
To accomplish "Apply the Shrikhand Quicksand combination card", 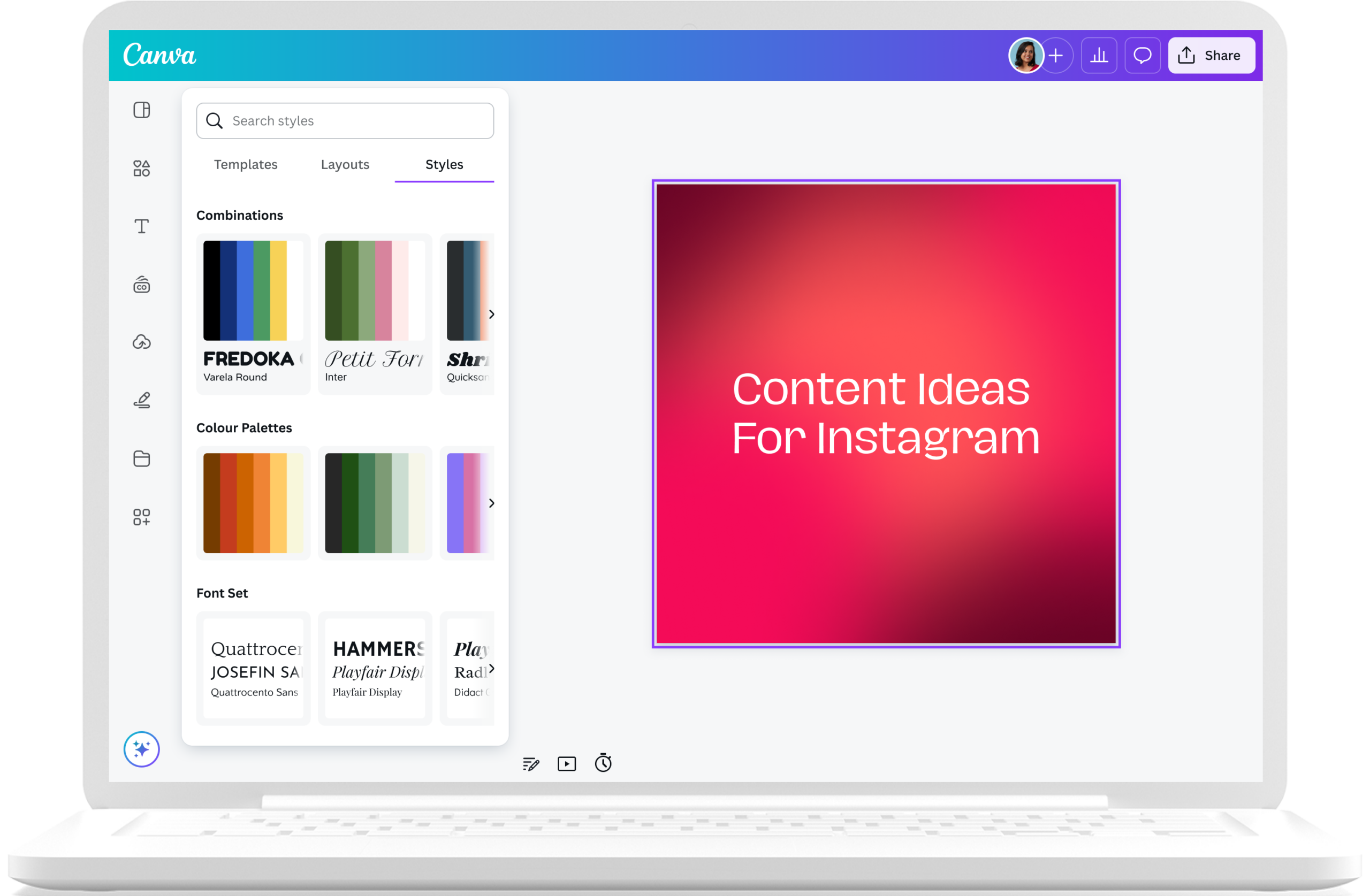I will pos(467,314).
